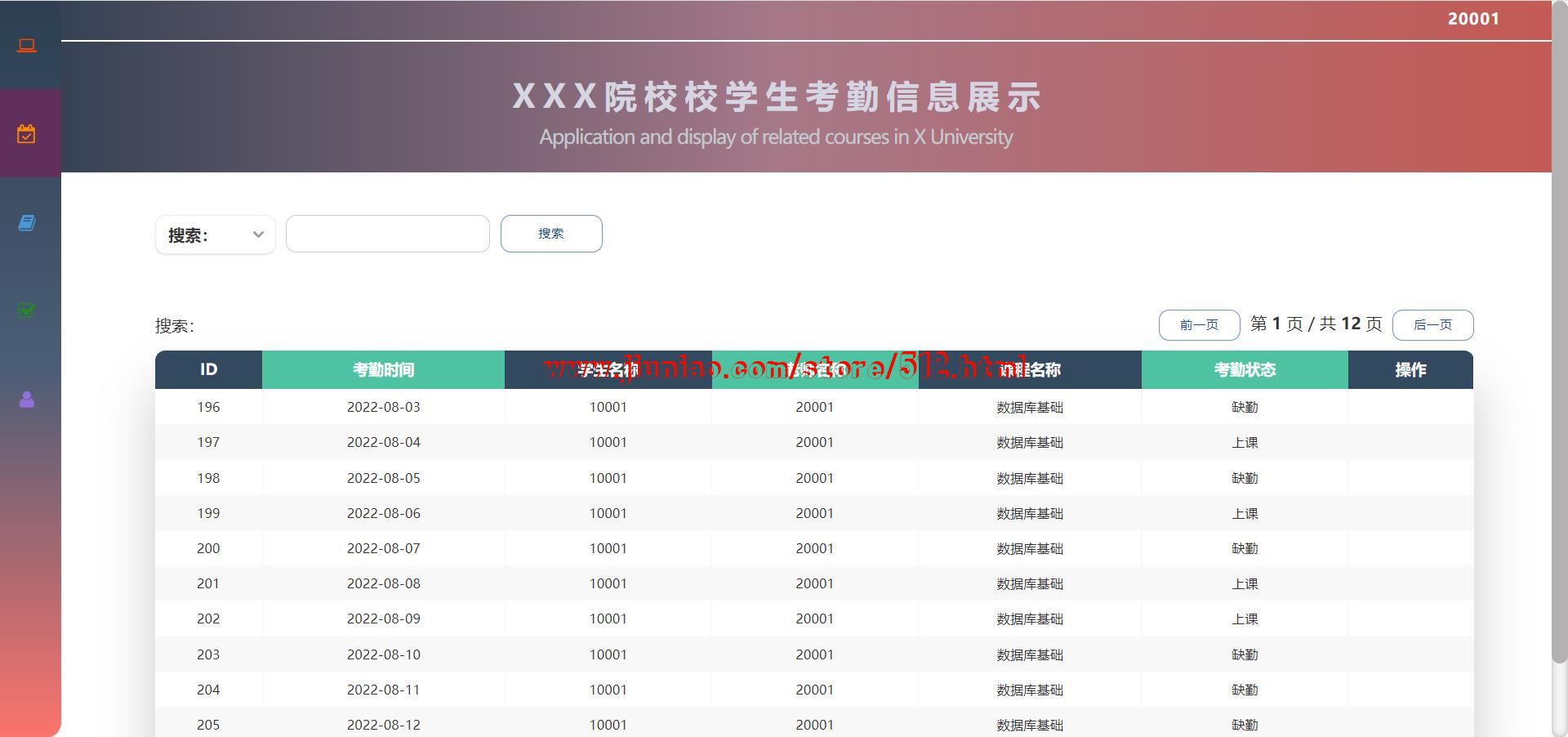1568x737 pixels.
Task: Expand the 搜索 field selector dropdown
Action: click(x=216, y=235)
